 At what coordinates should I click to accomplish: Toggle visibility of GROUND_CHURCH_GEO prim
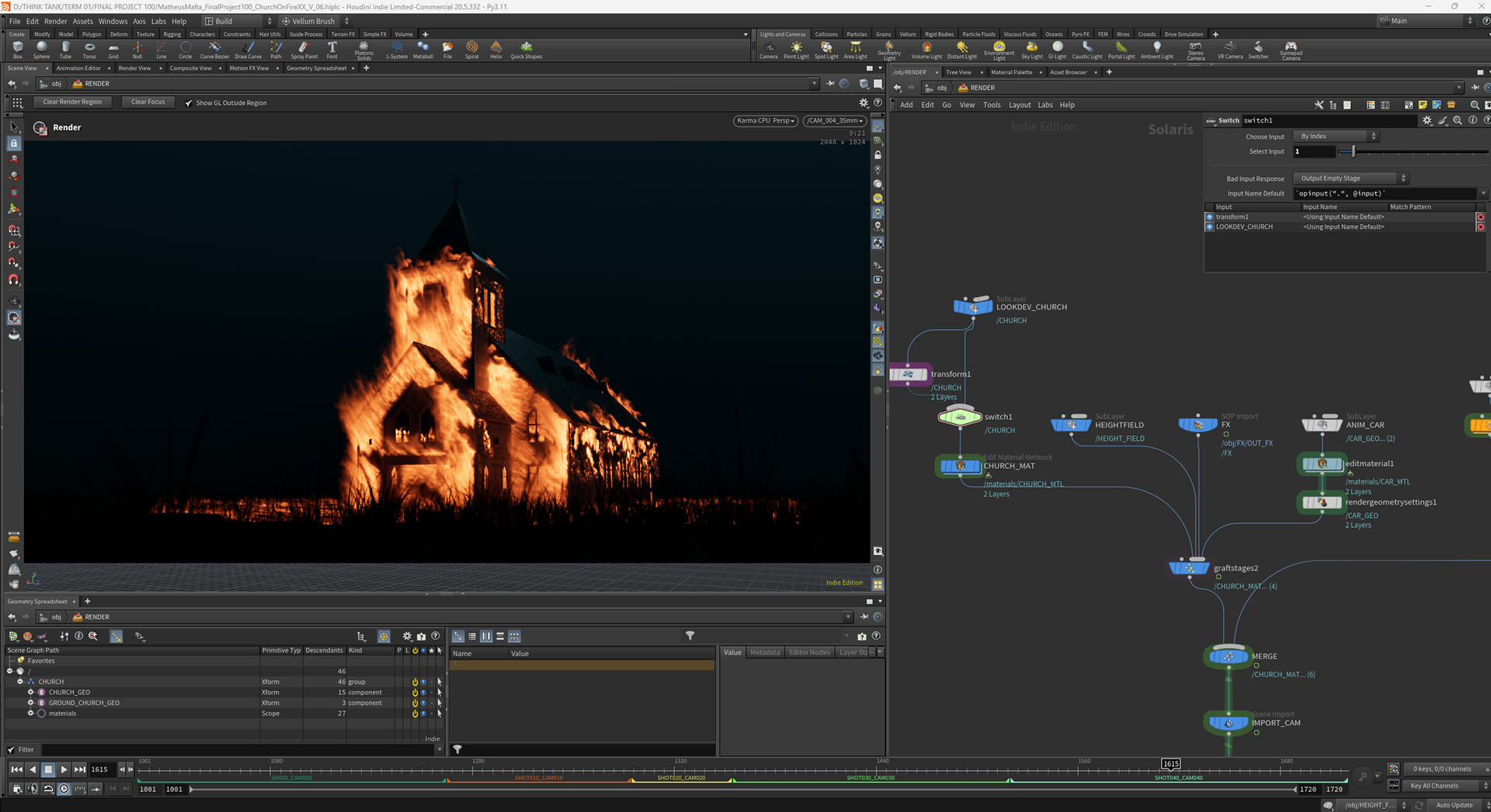423,703
